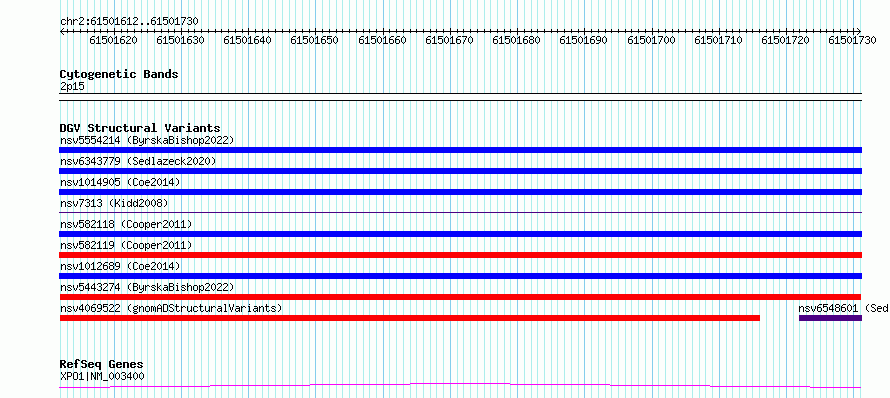Click the purple bar under nsv6548601
This screenshot has height=398, width=890.
830,318
